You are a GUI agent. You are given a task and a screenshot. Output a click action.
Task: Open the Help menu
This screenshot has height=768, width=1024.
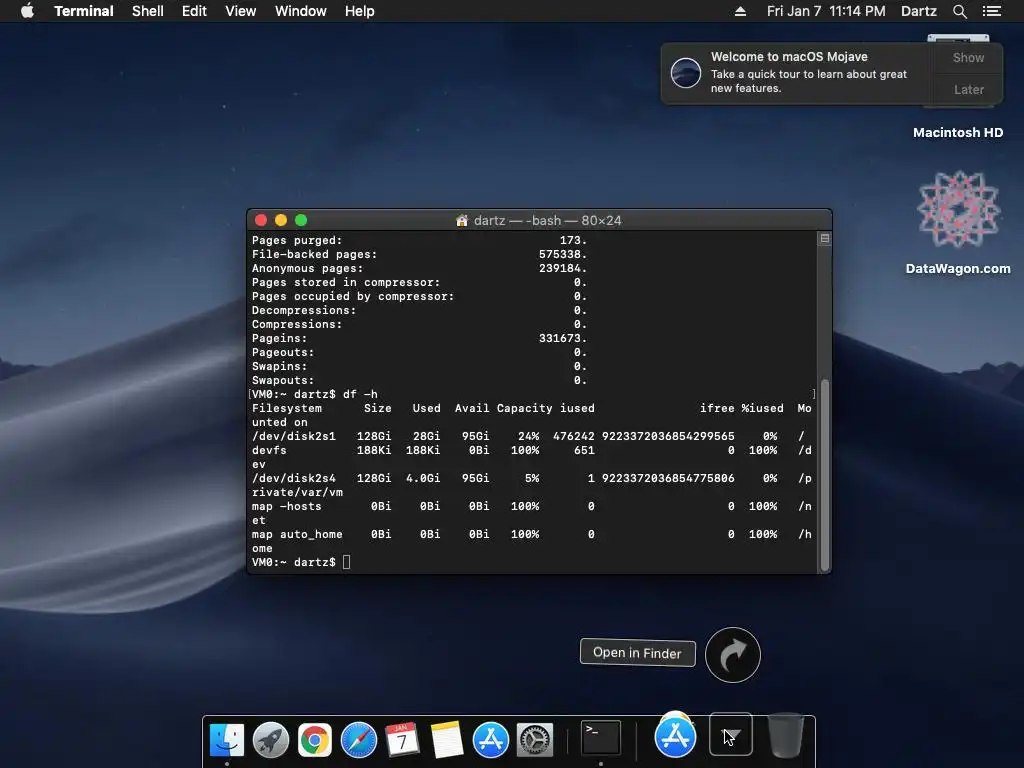[359, 11]
